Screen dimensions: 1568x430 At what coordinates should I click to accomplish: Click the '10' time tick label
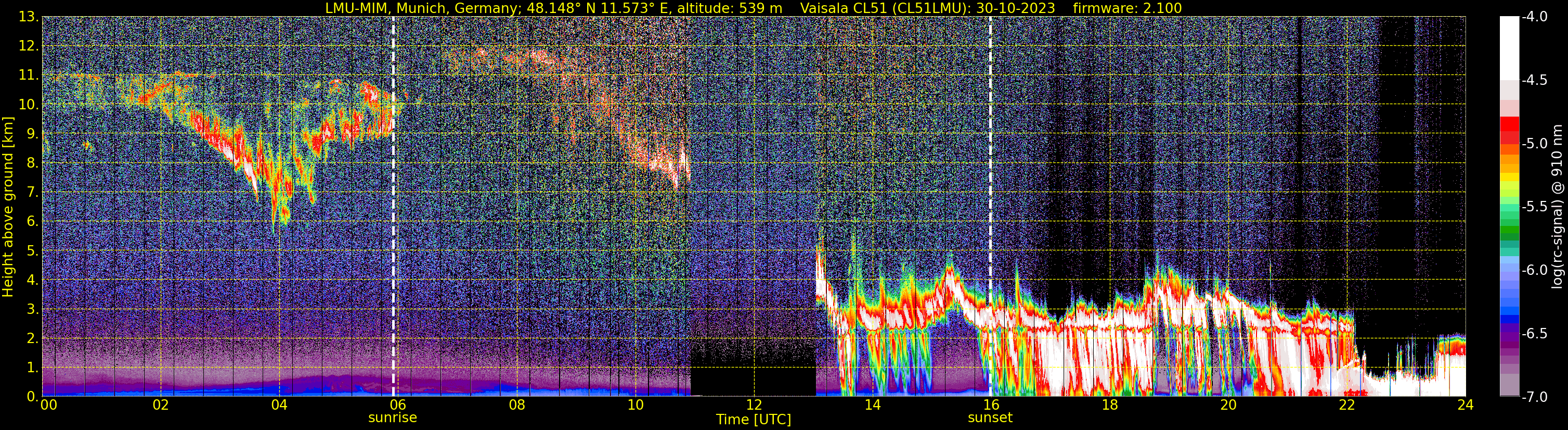tap(636, 405)
